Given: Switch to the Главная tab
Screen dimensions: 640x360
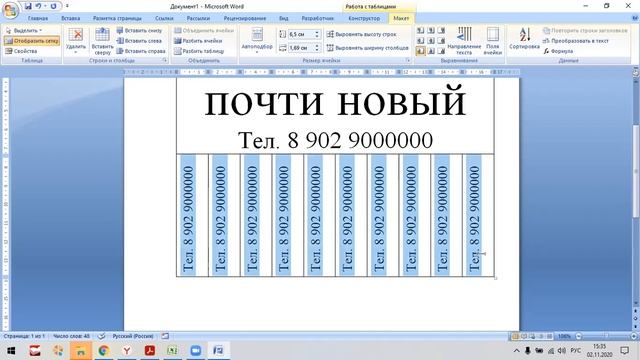Looking at the screenshot, I should coord(38,18).
